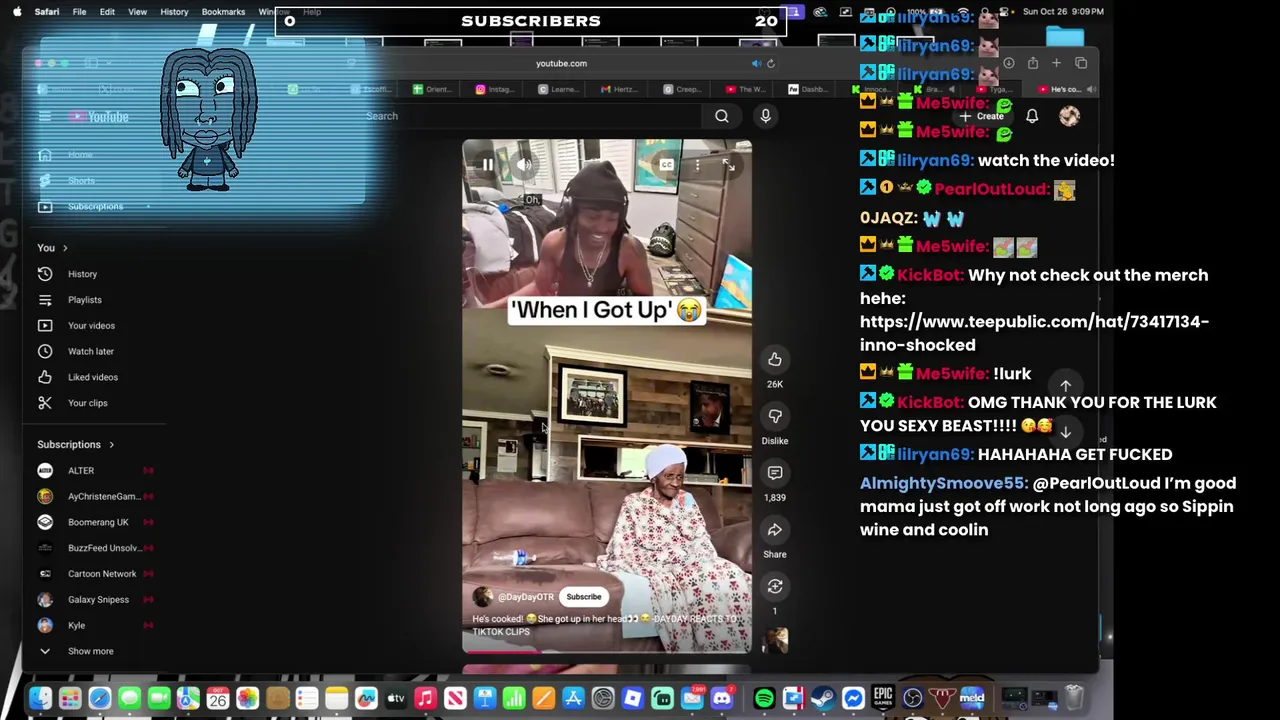Viewport: 1280px width, 720px height.
Task: Open Watch later list
Action: coord(91,352)
